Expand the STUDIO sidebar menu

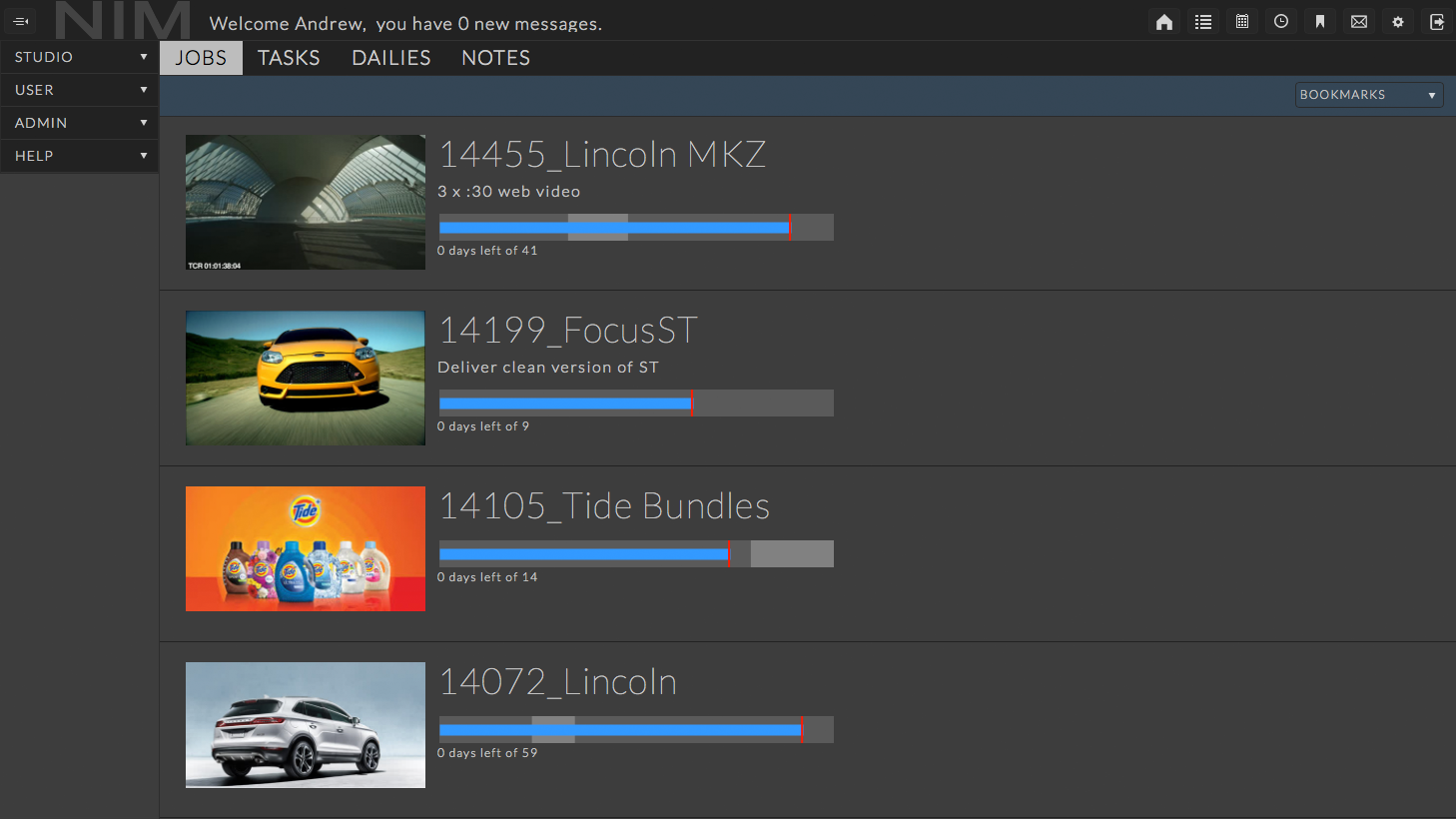pyautogui.click(x=79, y=57)
